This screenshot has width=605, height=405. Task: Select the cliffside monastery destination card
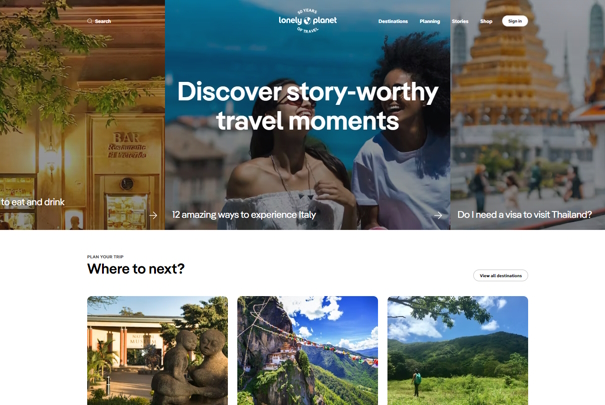coord(308,351)
